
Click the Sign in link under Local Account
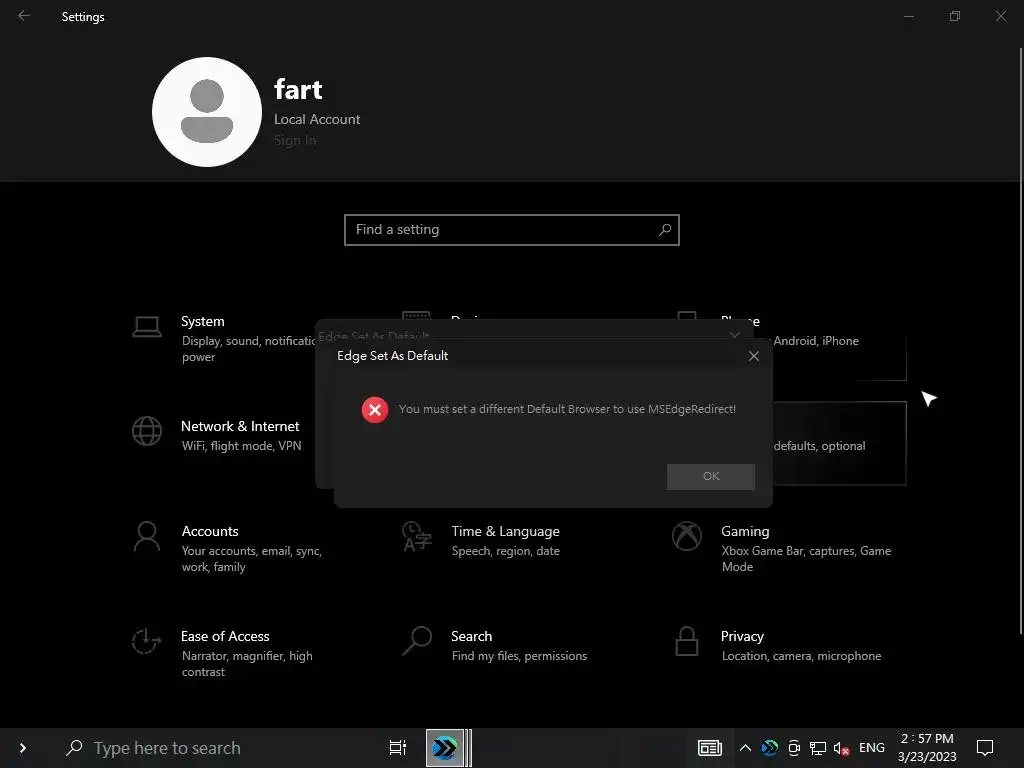pos(295,140)
